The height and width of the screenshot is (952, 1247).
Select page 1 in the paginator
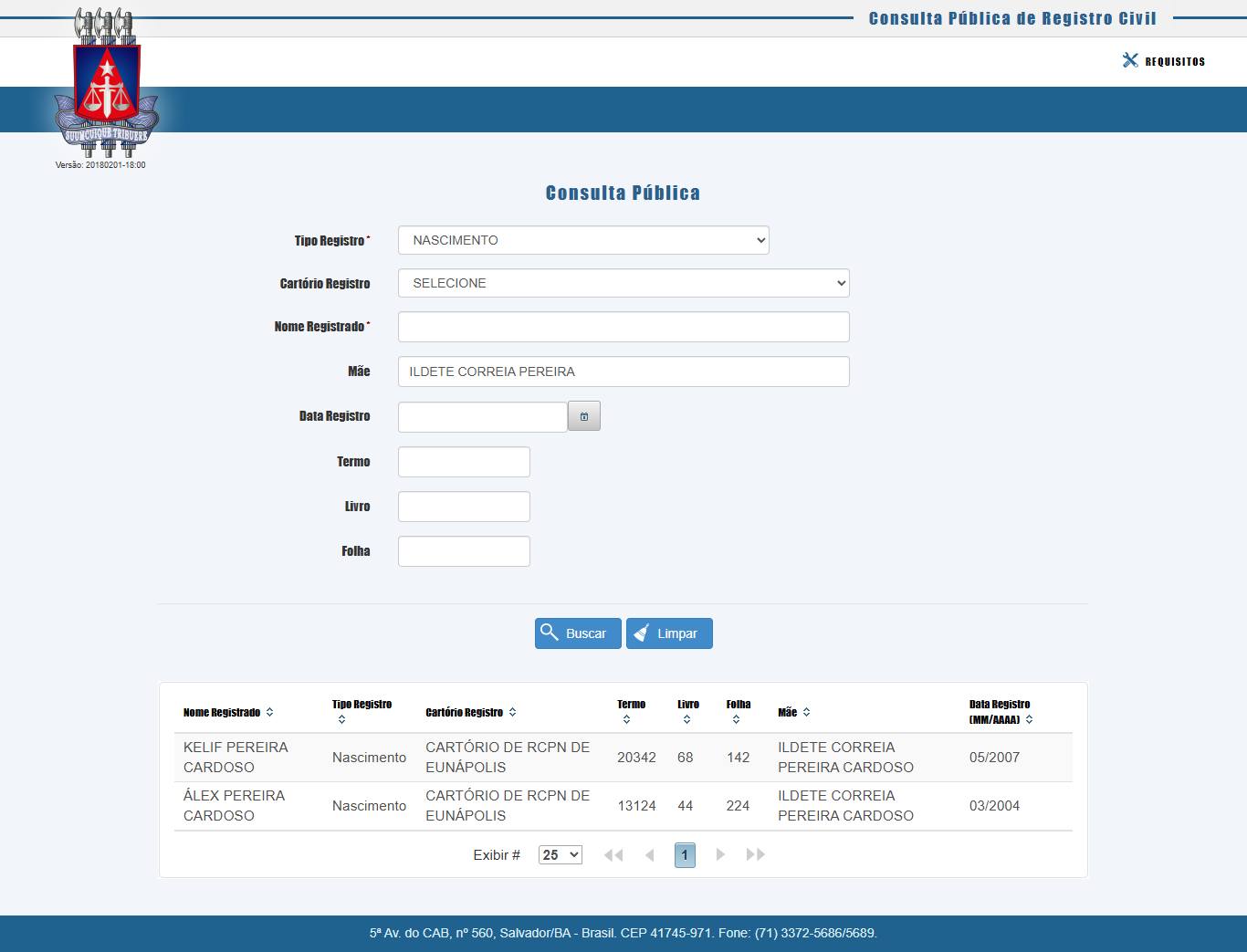coord(685,855)
